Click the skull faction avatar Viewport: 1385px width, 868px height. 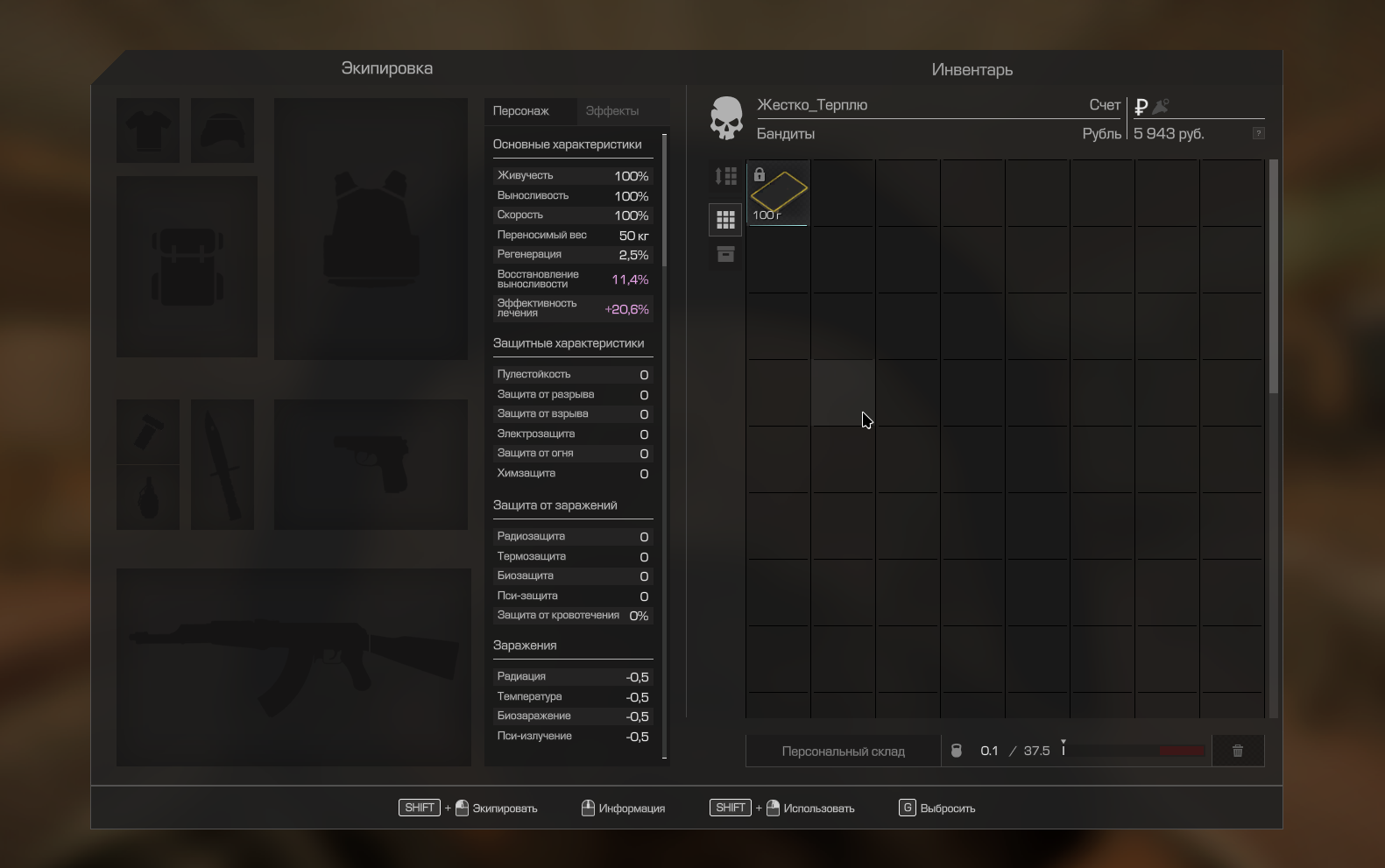(726, 118)
